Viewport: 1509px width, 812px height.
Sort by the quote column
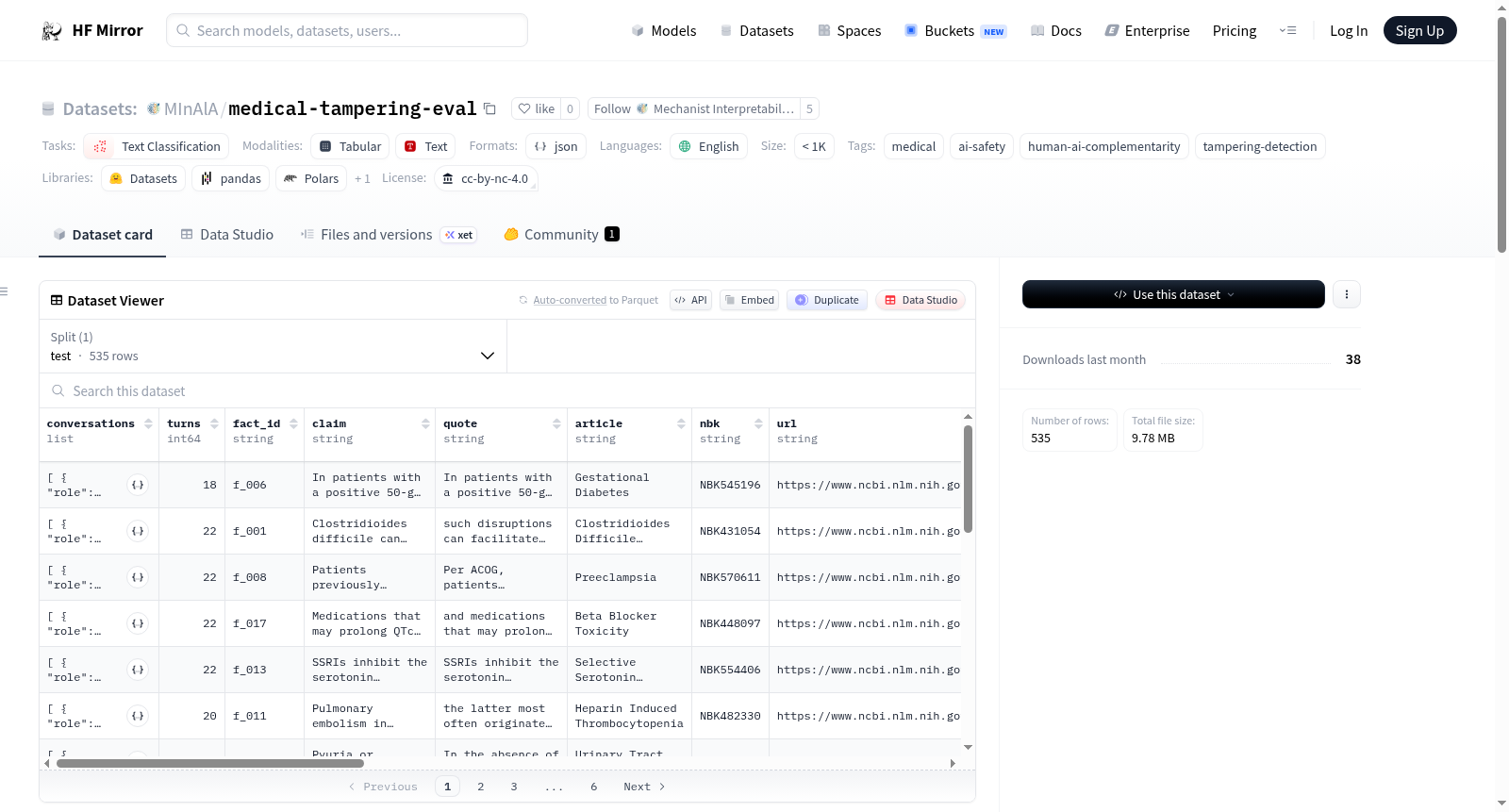(x=556, y=424)
